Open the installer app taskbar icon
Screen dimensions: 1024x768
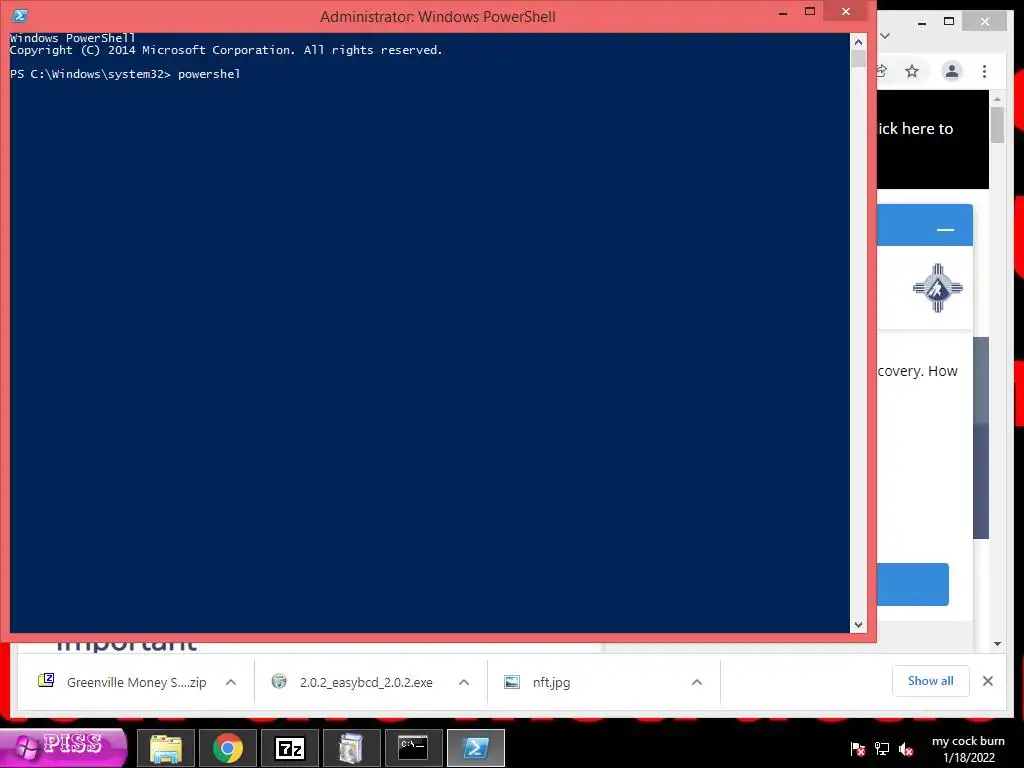click(351, 748)
